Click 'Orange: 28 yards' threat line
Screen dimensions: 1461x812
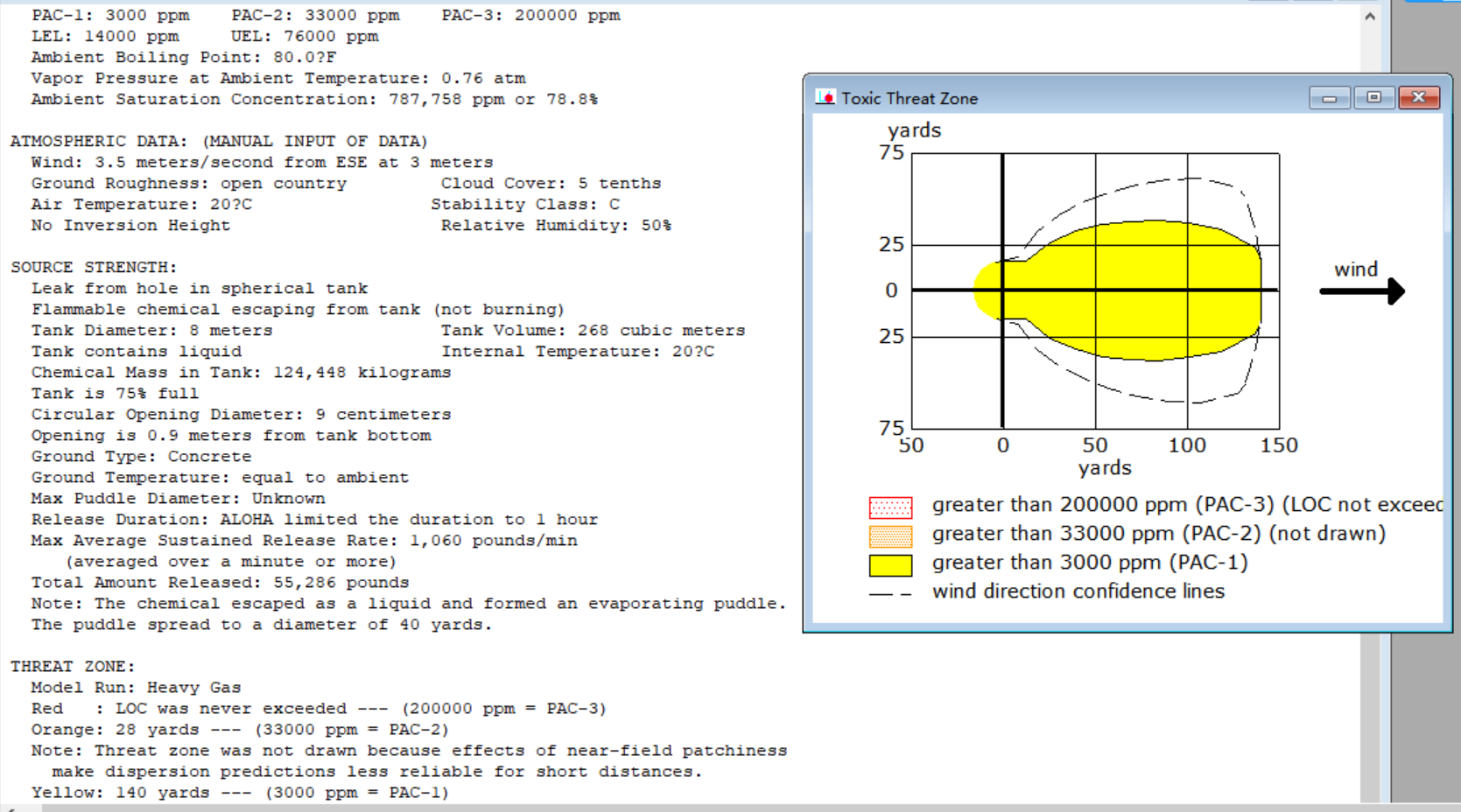(x=240, y=730)
